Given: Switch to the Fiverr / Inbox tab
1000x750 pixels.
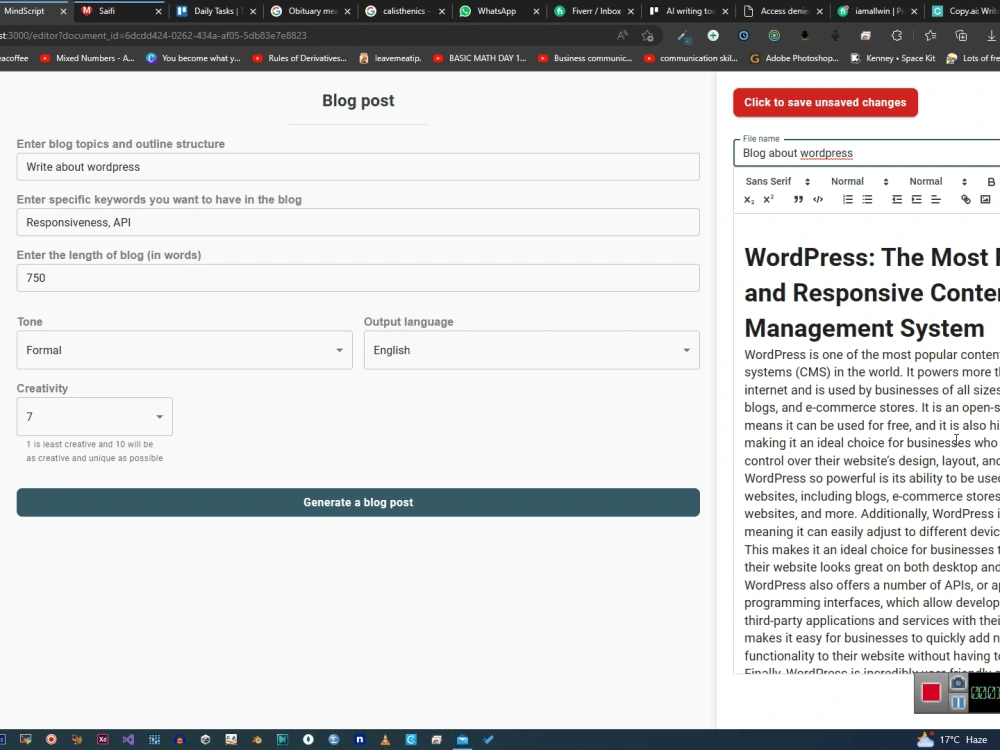Looking at the screenshot, I should 593,11.
